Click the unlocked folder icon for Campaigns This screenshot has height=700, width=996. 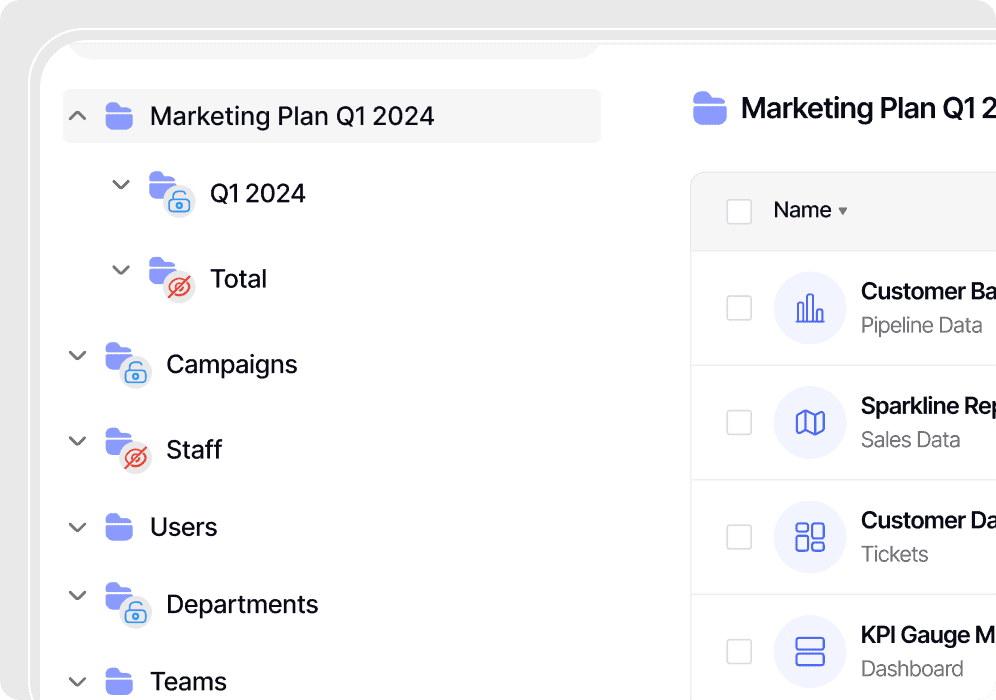(x=127, y=365)
